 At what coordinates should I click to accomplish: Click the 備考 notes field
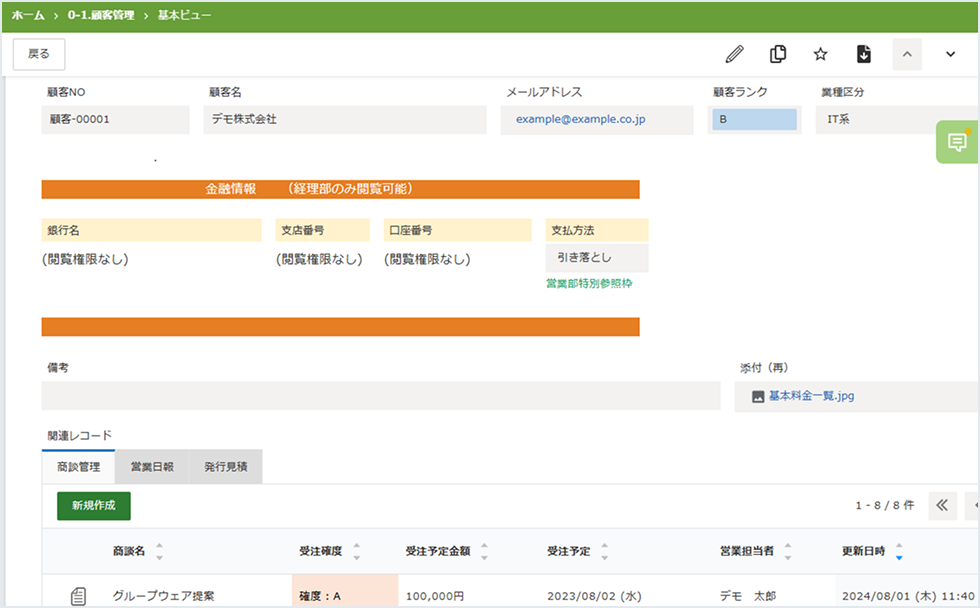(x=380, y=396)
